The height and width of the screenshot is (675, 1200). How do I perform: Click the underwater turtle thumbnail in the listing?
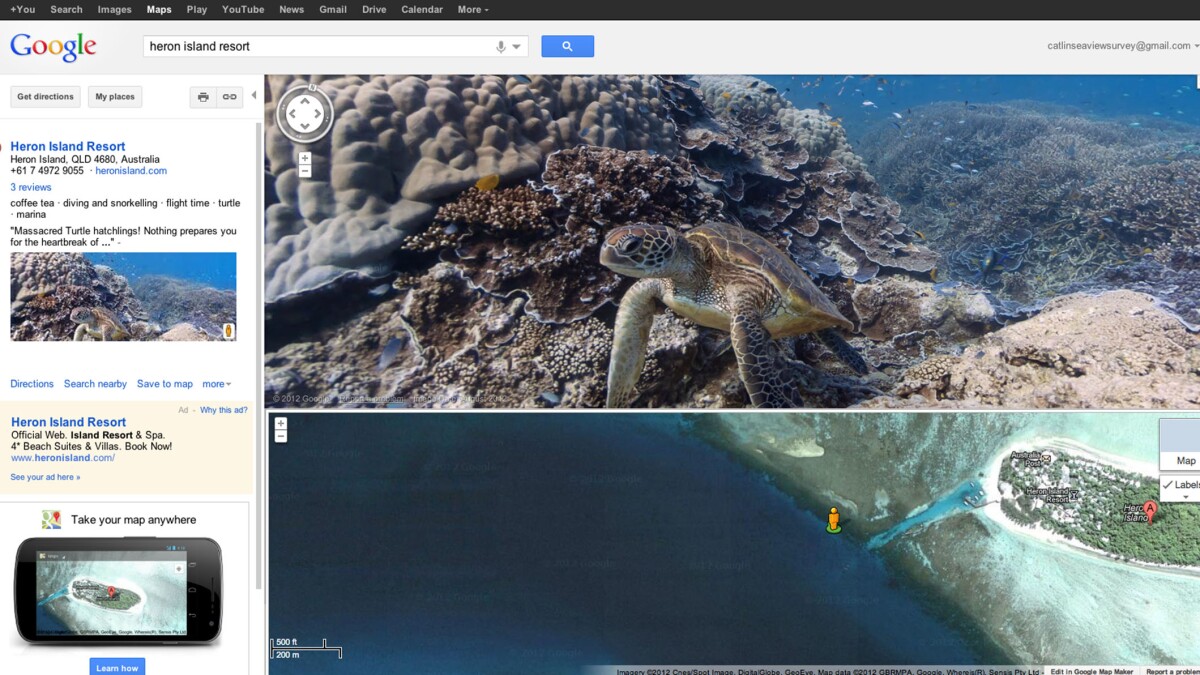(123, 296)
